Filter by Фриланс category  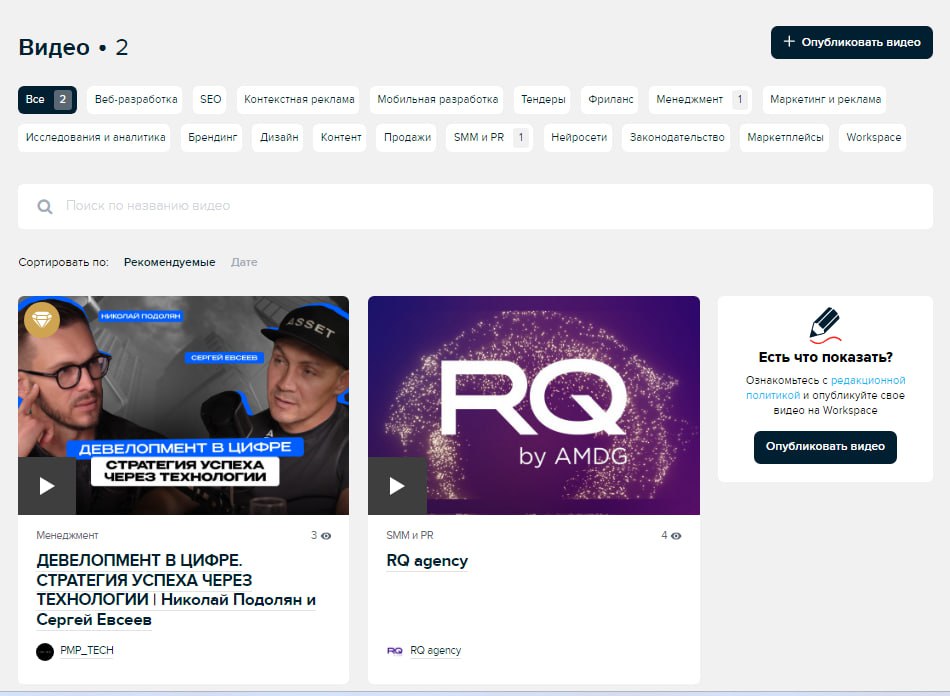tap(610, 99)
